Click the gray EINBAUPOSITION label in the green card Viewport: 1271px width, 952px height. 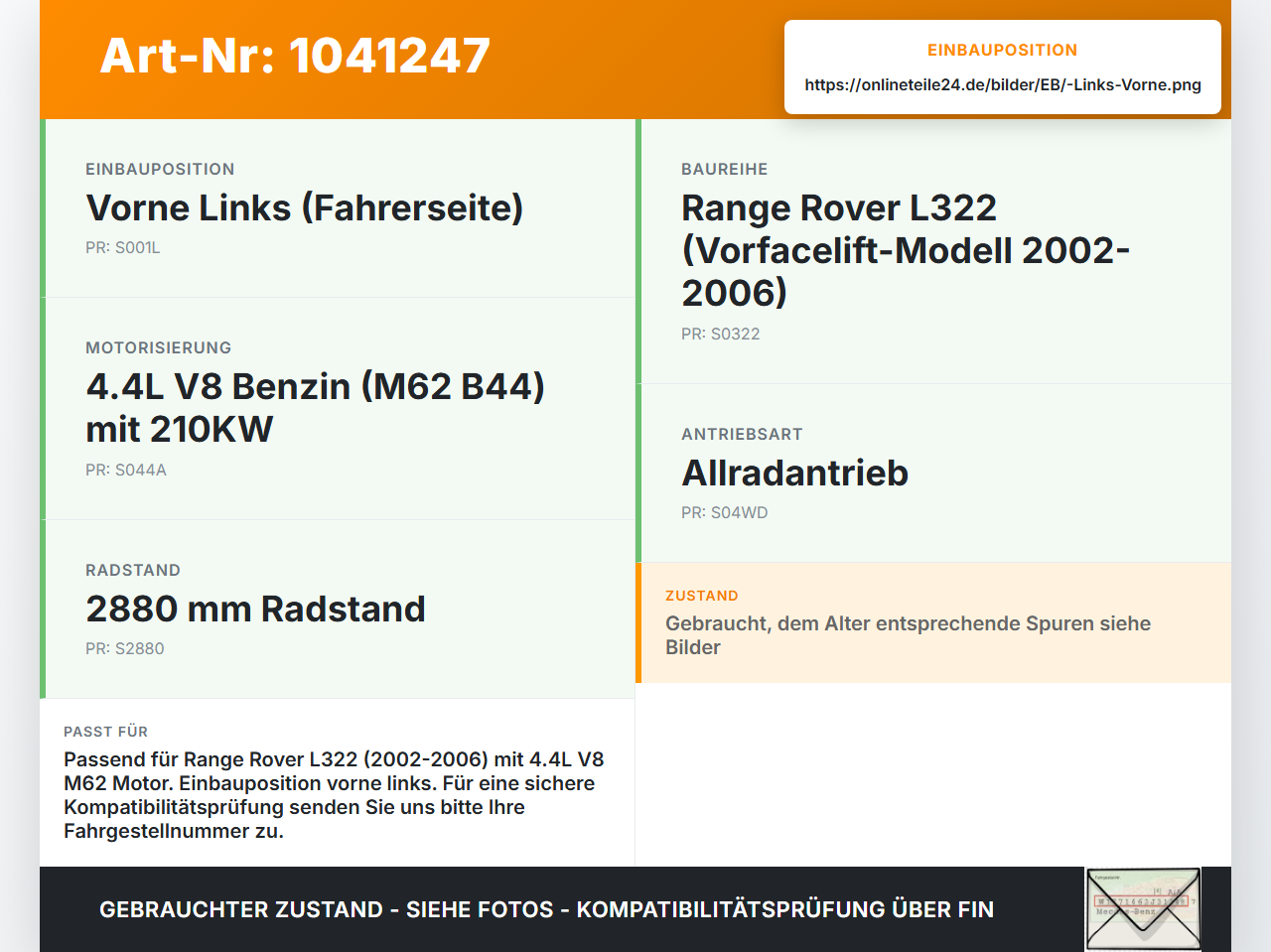point(160,169)
